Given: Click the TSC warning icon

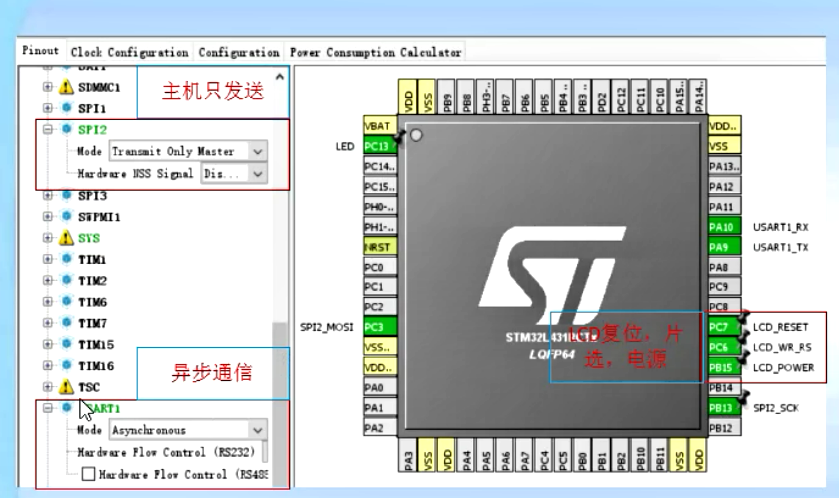Looking at the screenshot, I should 66,386.
